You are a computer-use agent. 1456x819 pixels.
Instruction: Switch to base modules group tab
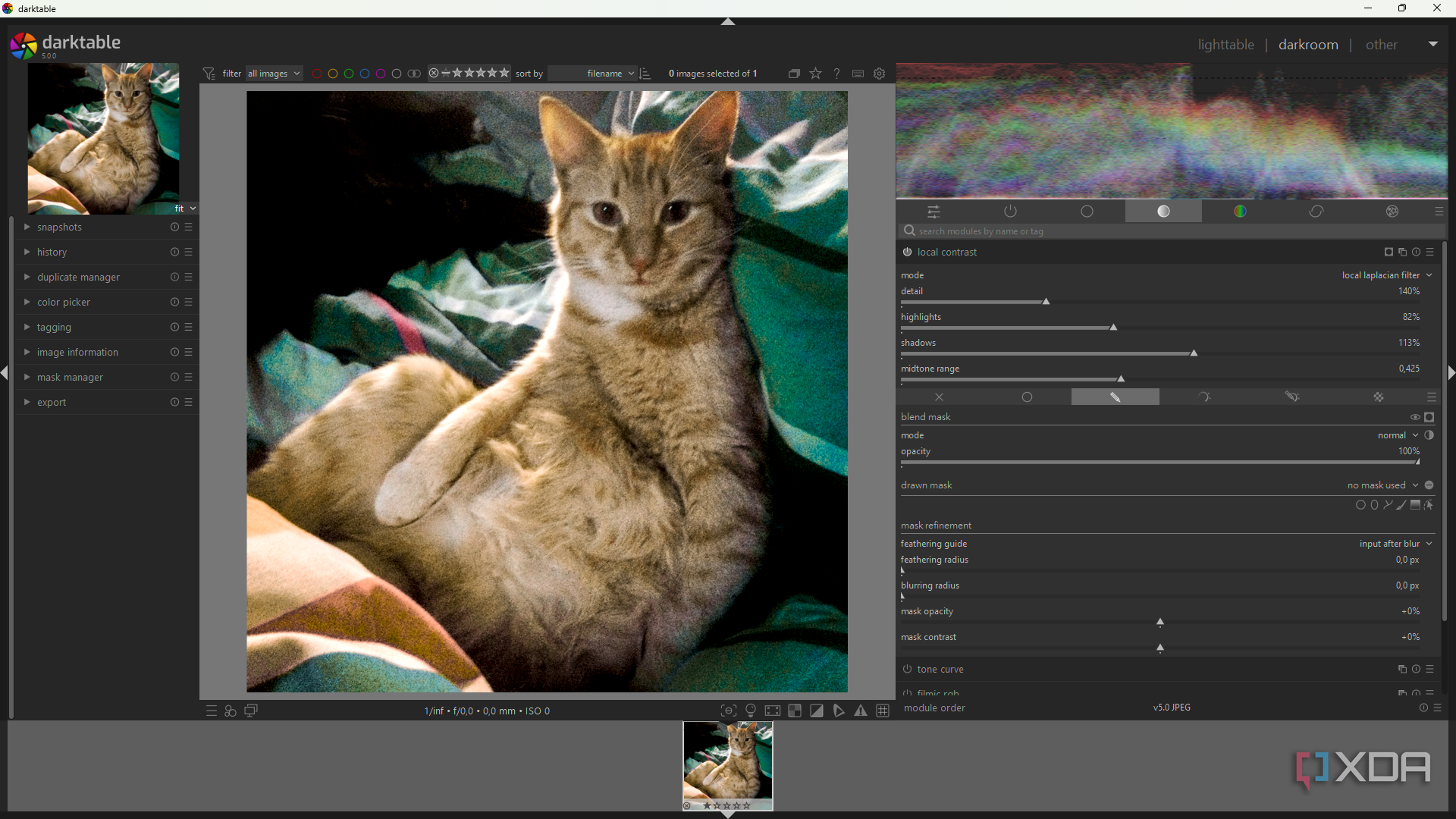tap(1087, 212)
